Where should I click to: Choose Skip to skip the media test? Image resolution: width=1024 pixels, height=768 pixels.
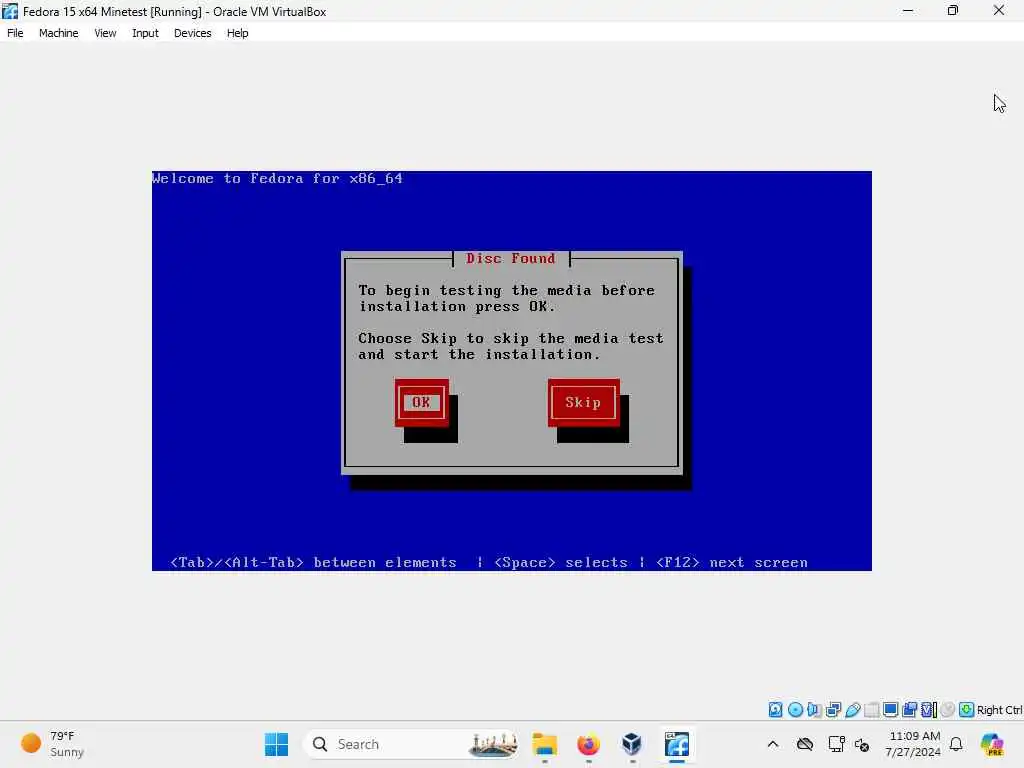coord(583,402)
